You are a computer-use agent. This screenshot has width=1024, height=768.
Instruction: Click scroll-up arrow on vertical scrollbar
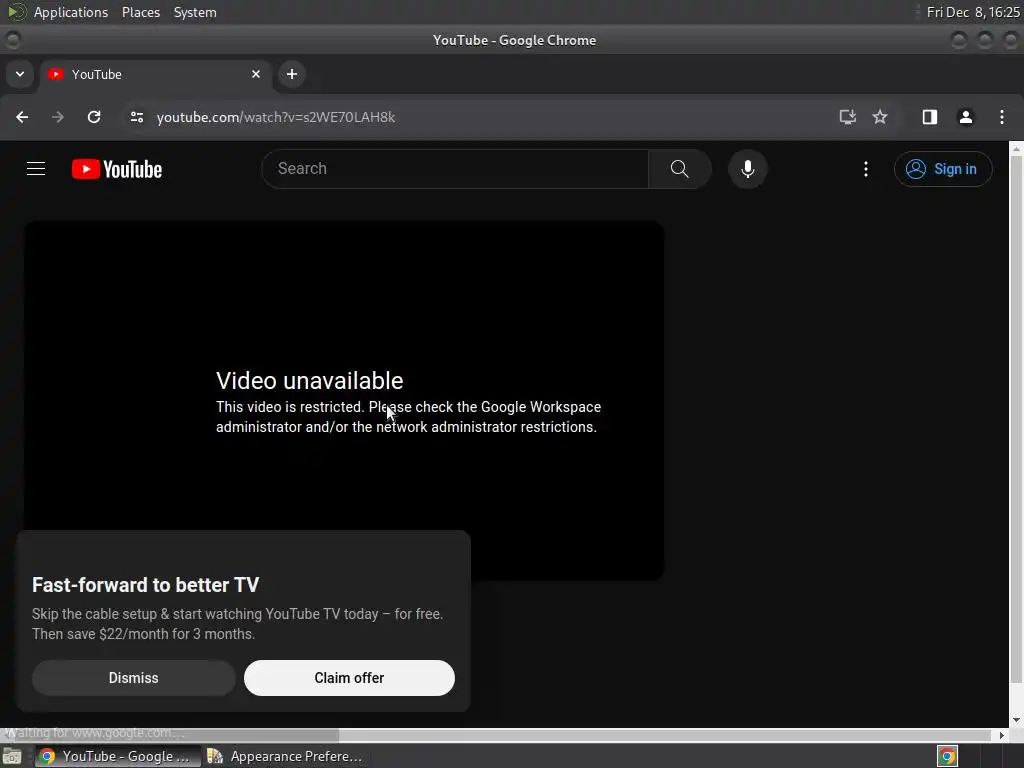click(x=1016, y=150)
